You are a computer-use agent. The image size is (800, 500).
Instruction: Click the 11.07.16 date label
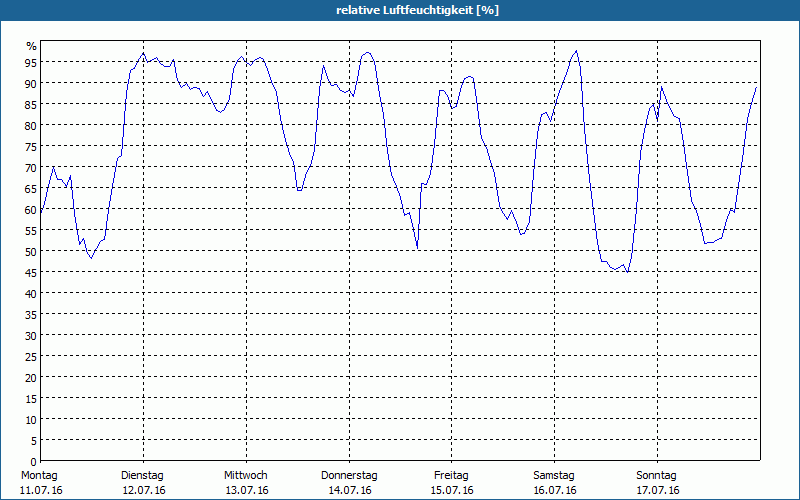tap(41, 490)
